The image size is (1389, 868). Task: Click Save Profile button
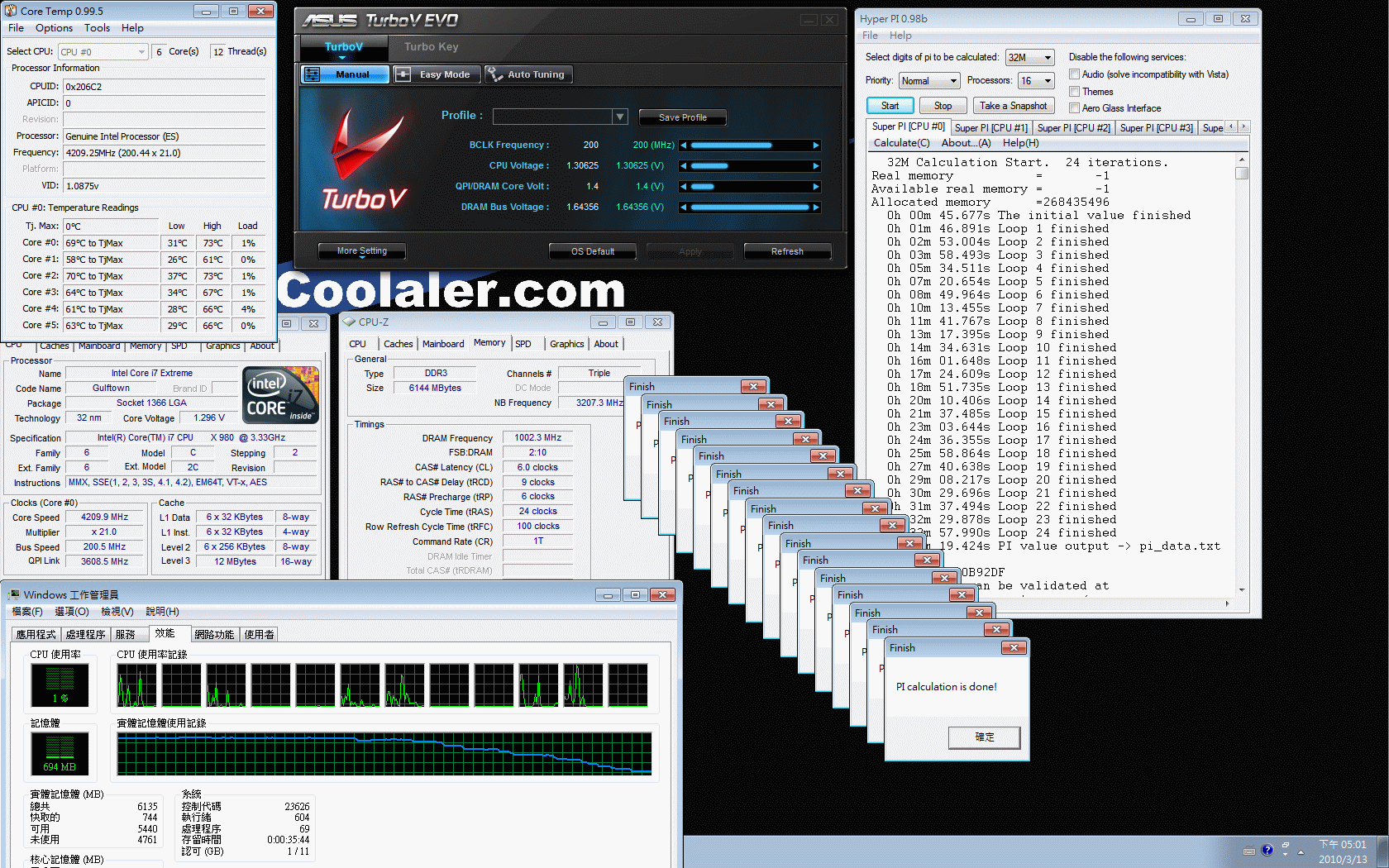point(682,117)
